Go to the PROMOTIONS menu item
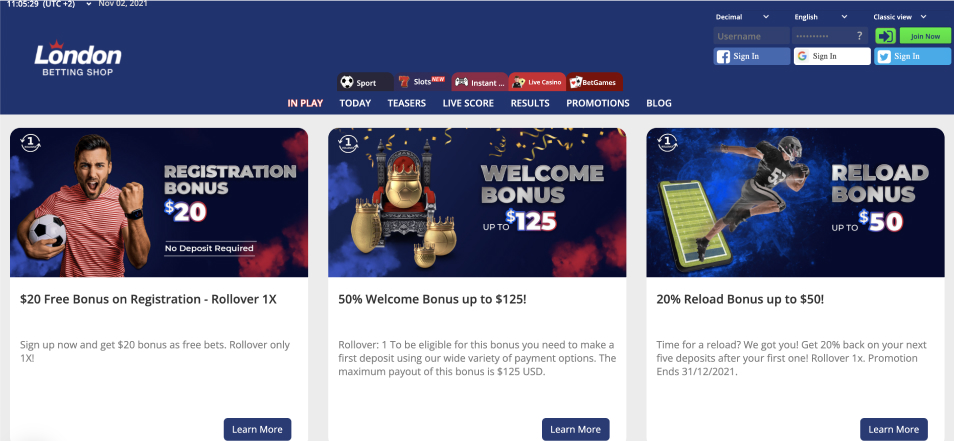Viewport: 954px width, 441px height. pyautogui.click(x=598, y=103)
